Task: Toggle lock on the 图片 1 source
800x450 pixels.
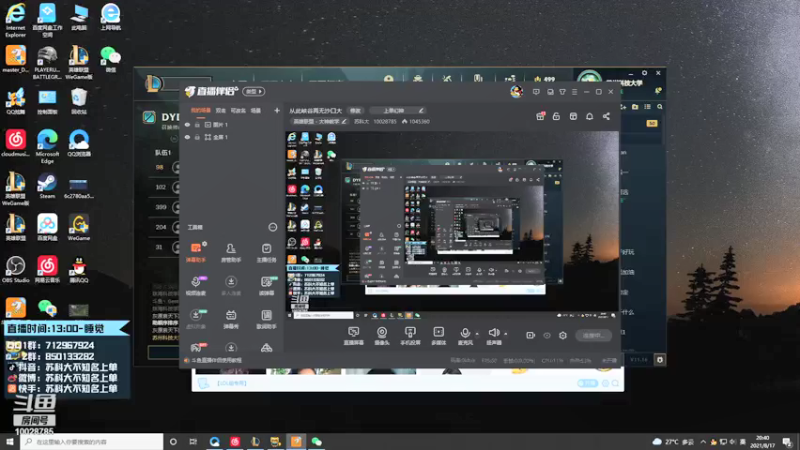Action: coord(197,125)
